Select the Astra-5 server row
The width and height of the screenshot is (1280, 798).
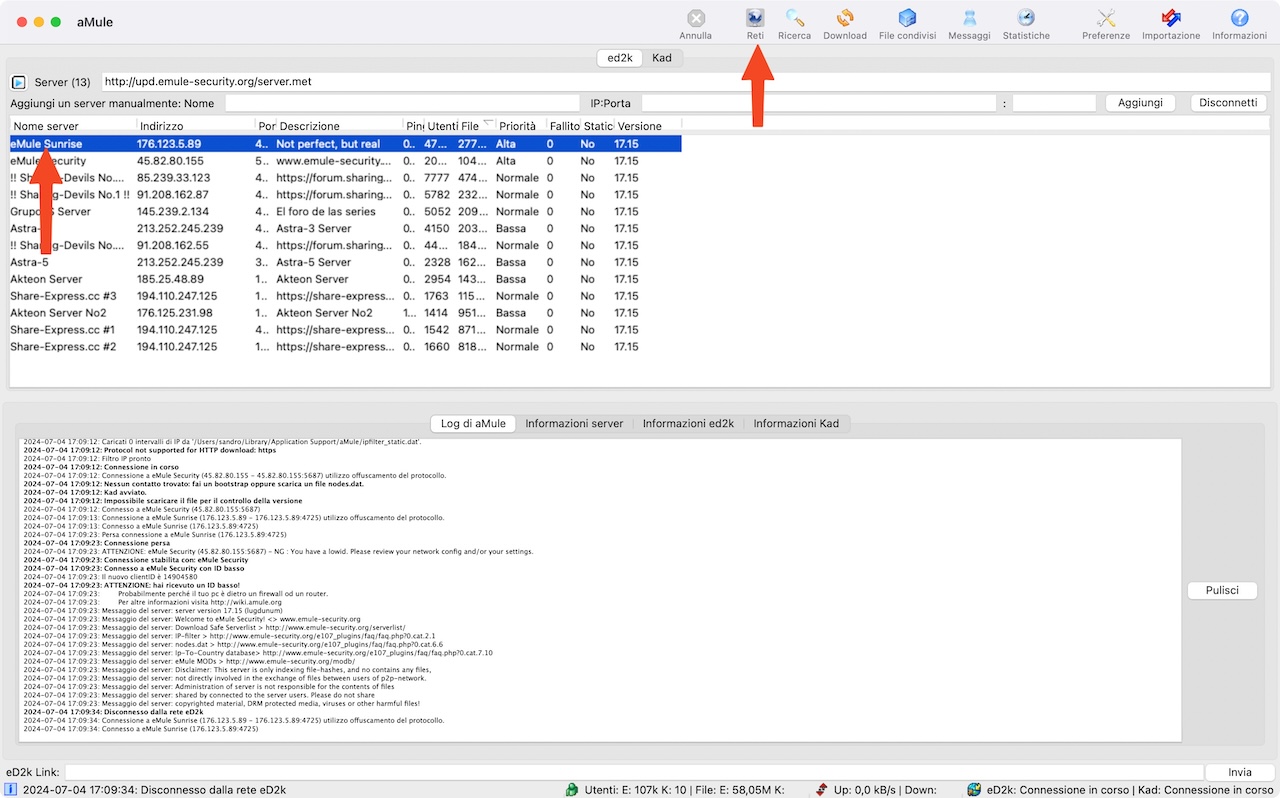(x=346, y=262)
